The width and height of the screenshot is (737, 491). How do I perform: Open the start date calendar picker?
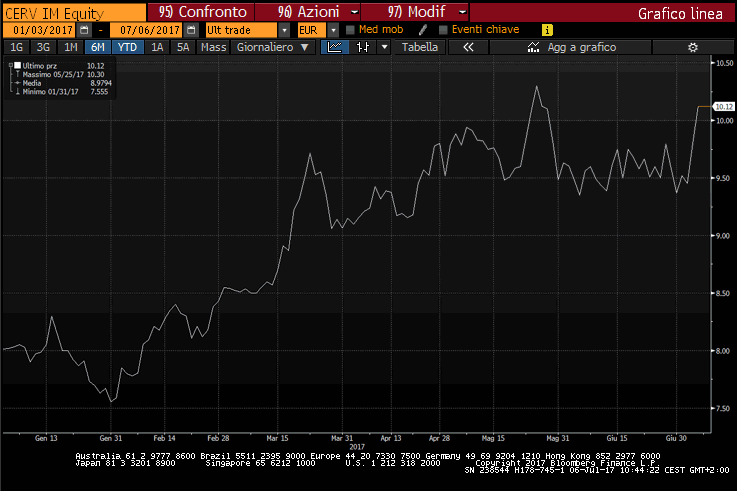coord(84,30)
